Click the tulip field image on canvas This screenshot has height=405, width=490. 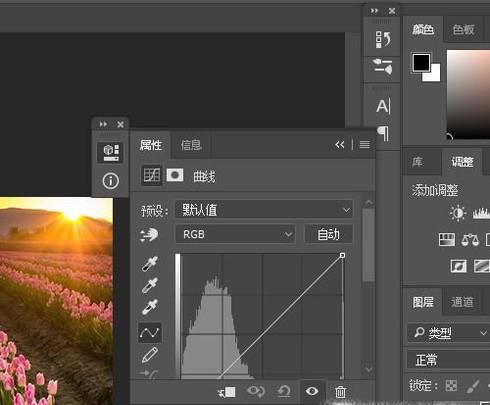coord(56,300)
